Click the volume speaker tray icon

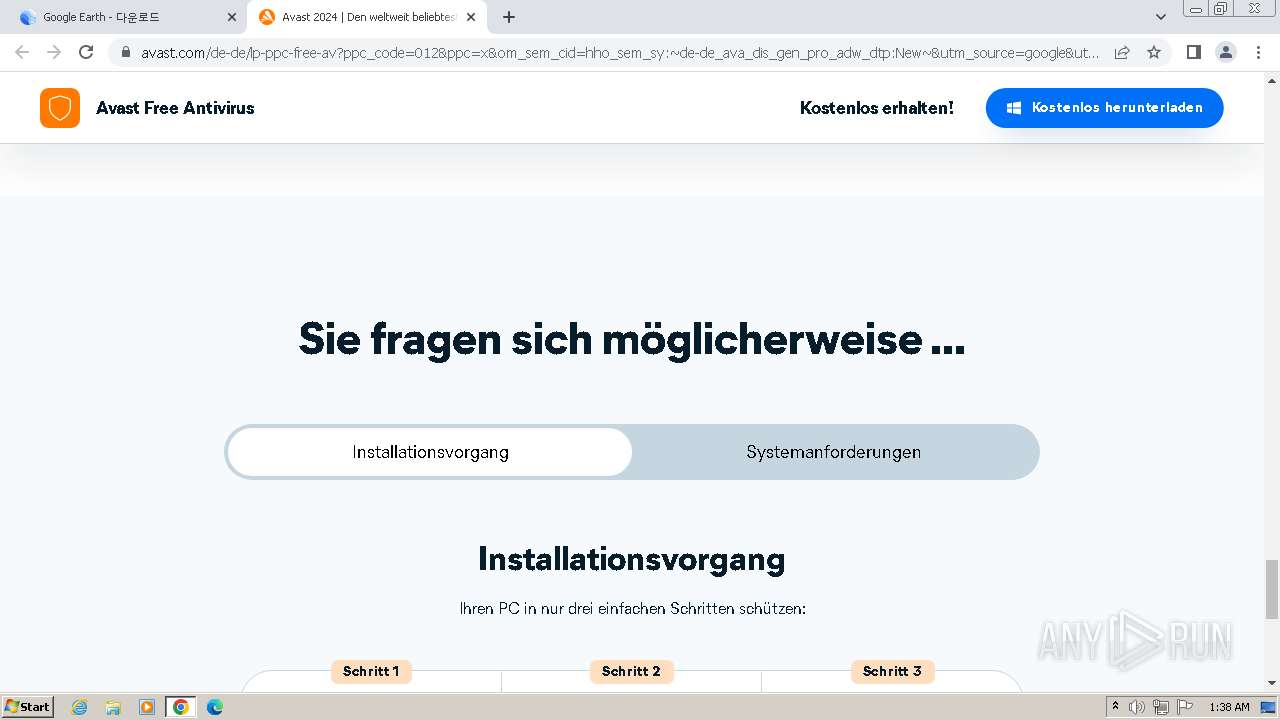tap(1137, 707)
